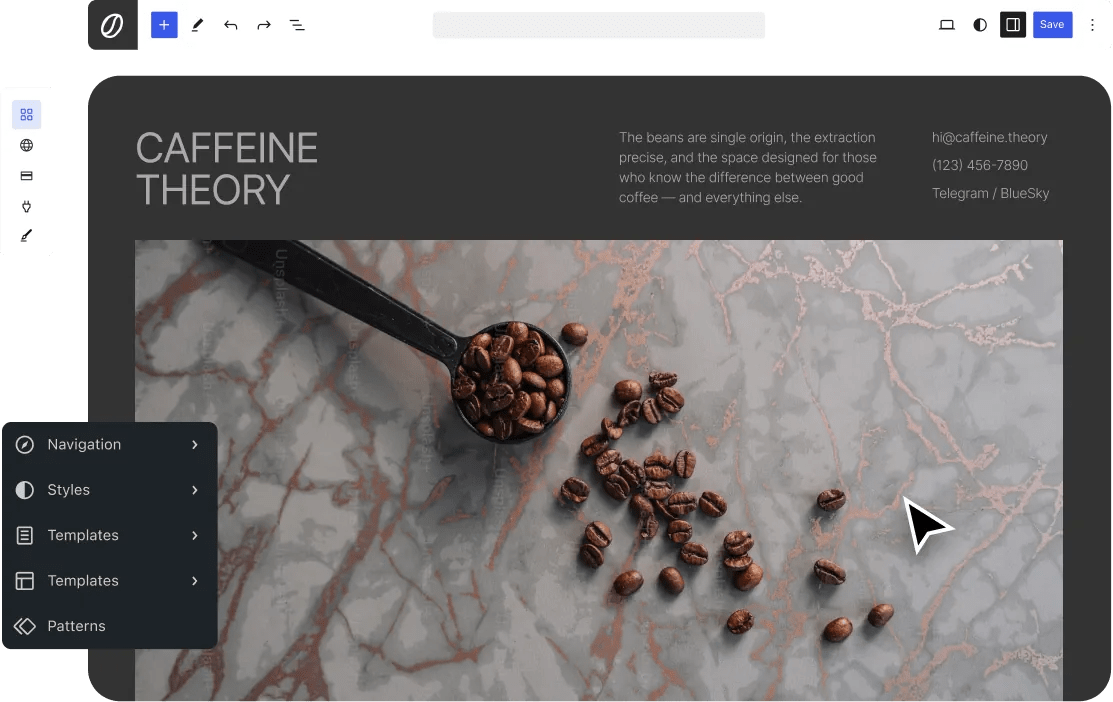Click the brush icon in left sidebar

pos(26,236)
